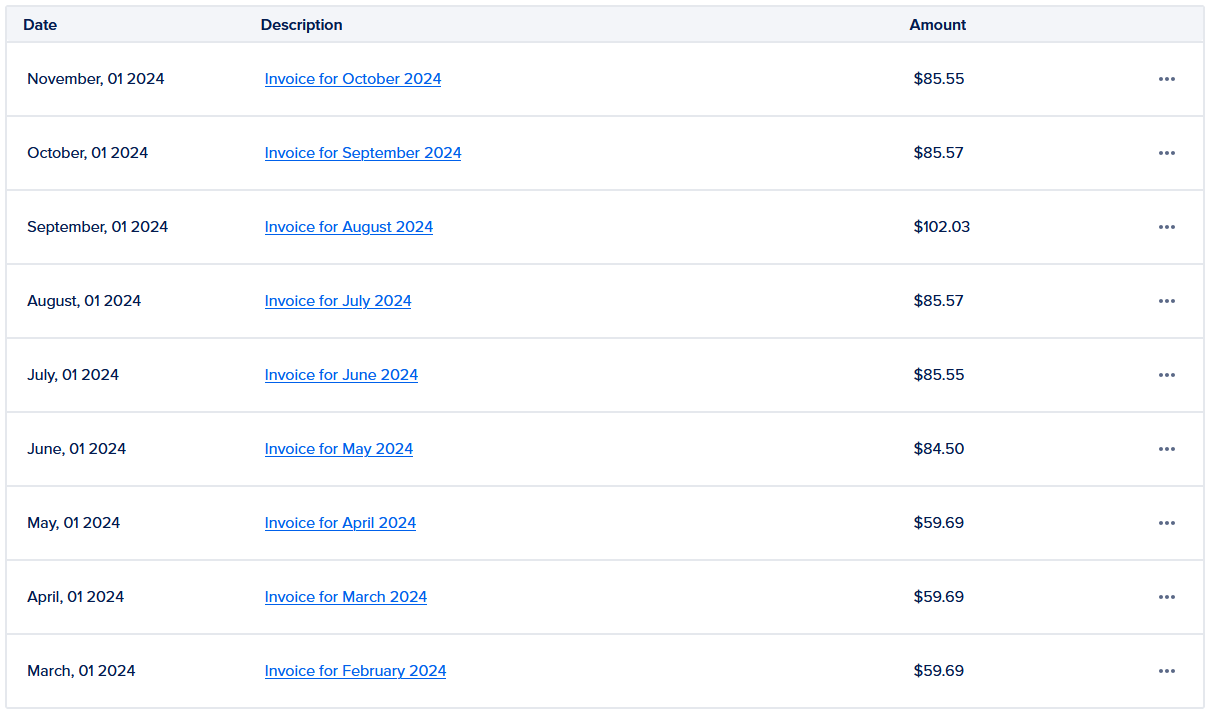Click ellipsis menu for August 2024 invoice
1209x710 pixels.
tap(1166, 227)
